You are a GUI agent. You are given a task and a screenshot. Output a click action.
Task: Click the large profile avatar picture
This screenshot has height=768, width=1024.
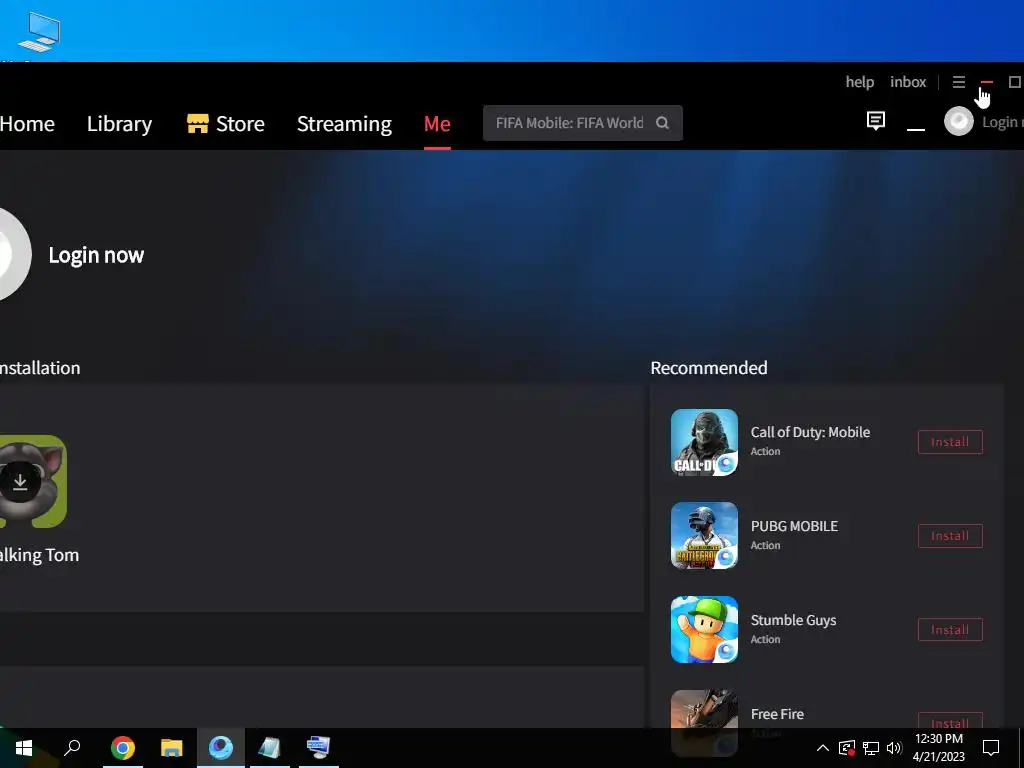12,254
